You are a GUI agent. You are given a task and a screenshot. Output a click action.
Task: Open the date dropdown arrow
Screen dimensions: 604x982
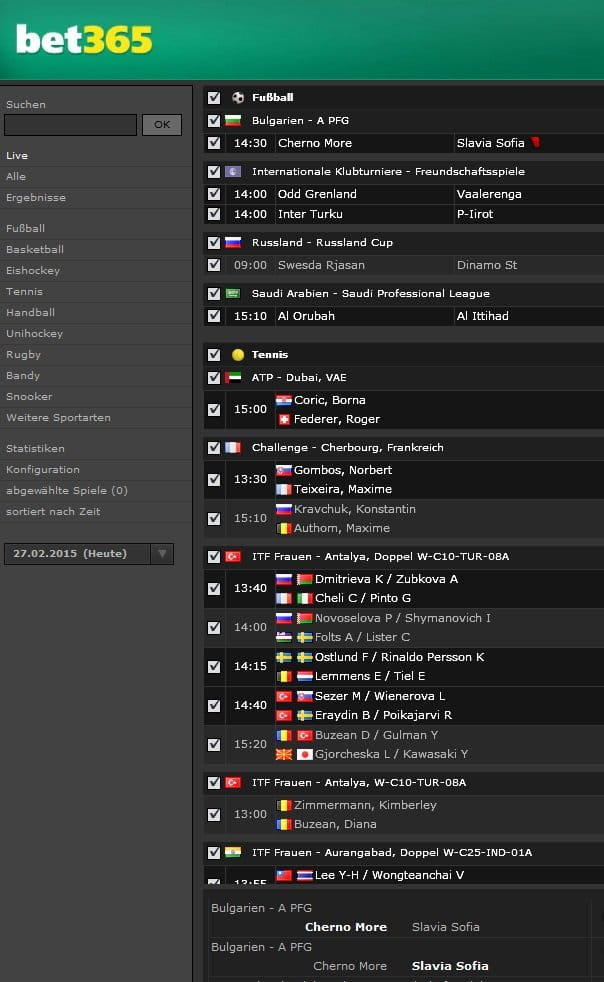pyautogui.click(x=162, y=554)
